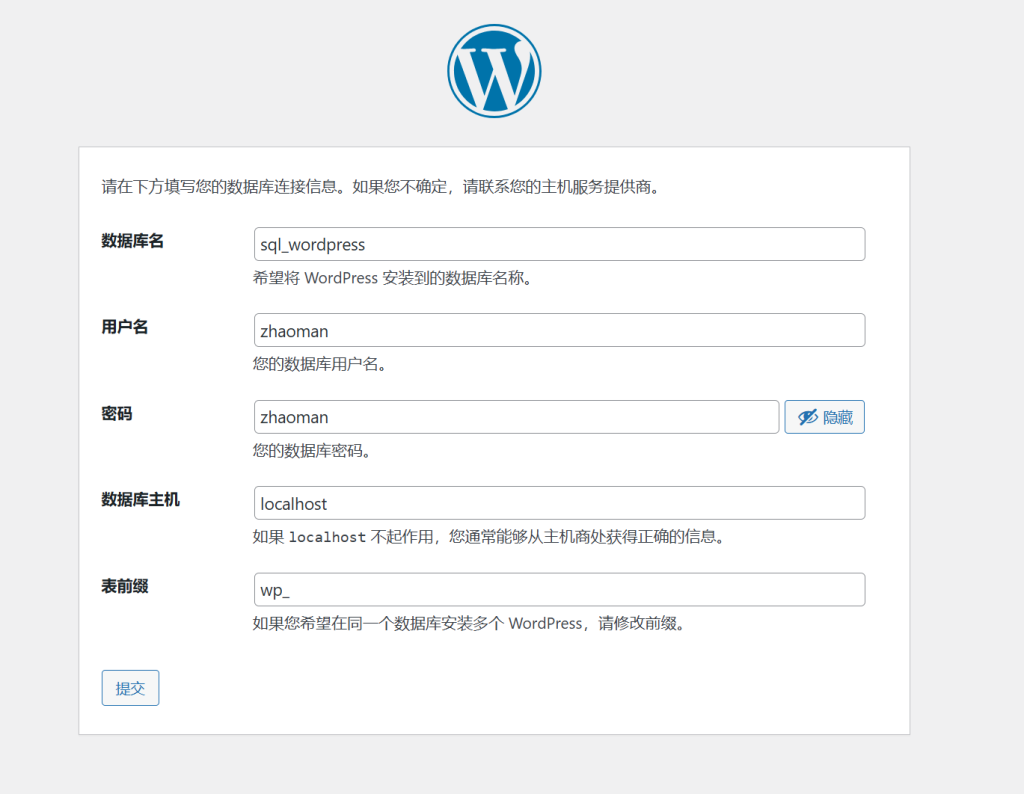
Task: Click the 密码 label
Action: pos(117,413)
